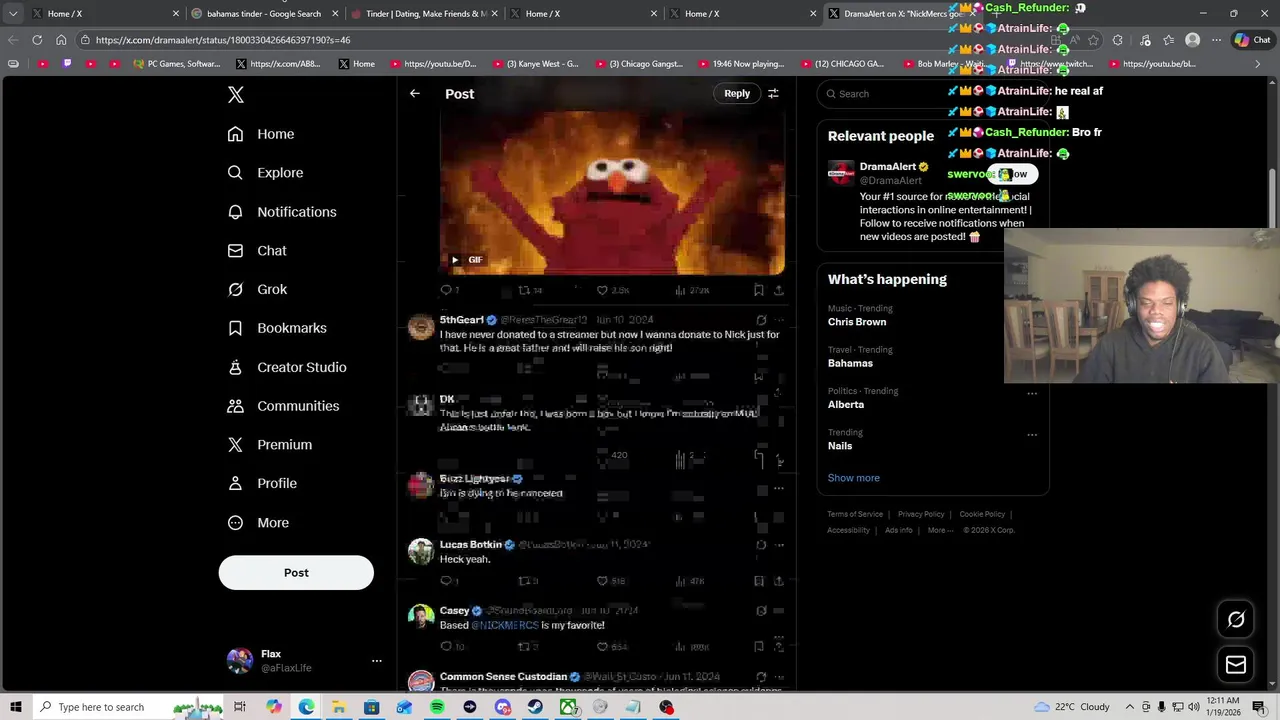The width and height of the screenshot is (1280, 720).
Task: Reload the browser page
Action: coord(37,40)
